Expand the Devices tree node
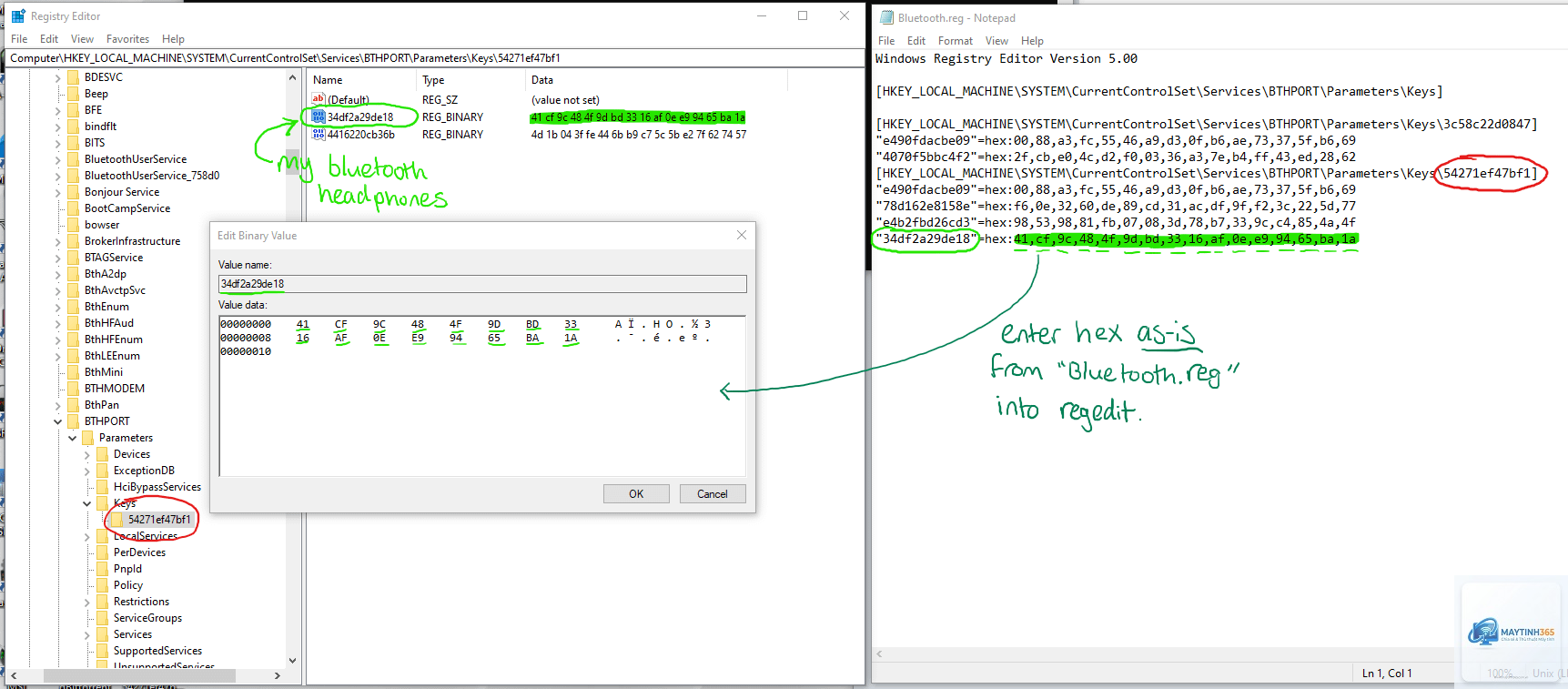This screenshot has height=689, width=1568. [86, 454]
